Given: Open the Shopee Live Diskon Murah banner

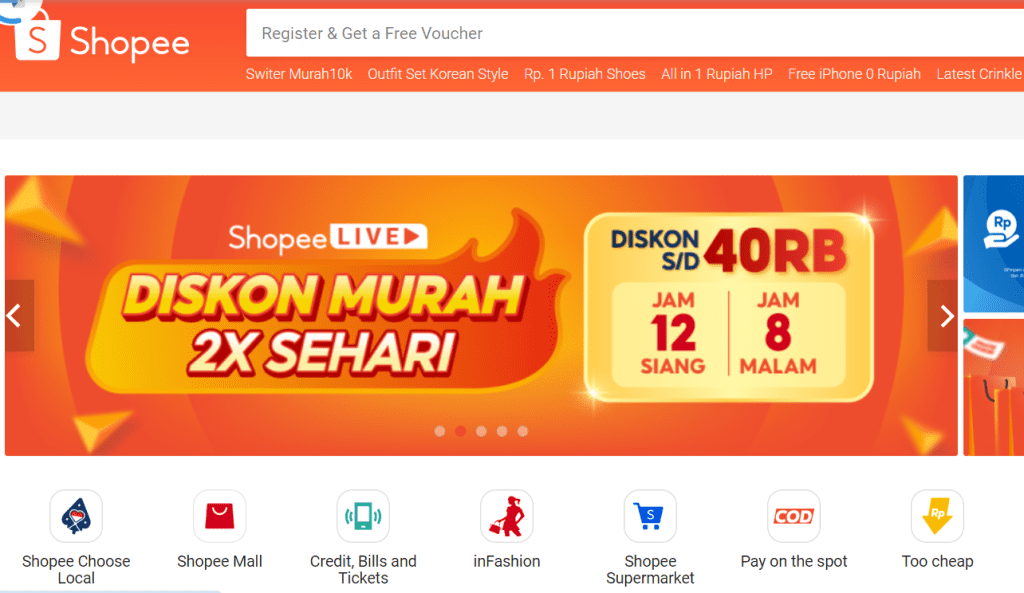Looking at the screenshot, I should coord(481,315).
